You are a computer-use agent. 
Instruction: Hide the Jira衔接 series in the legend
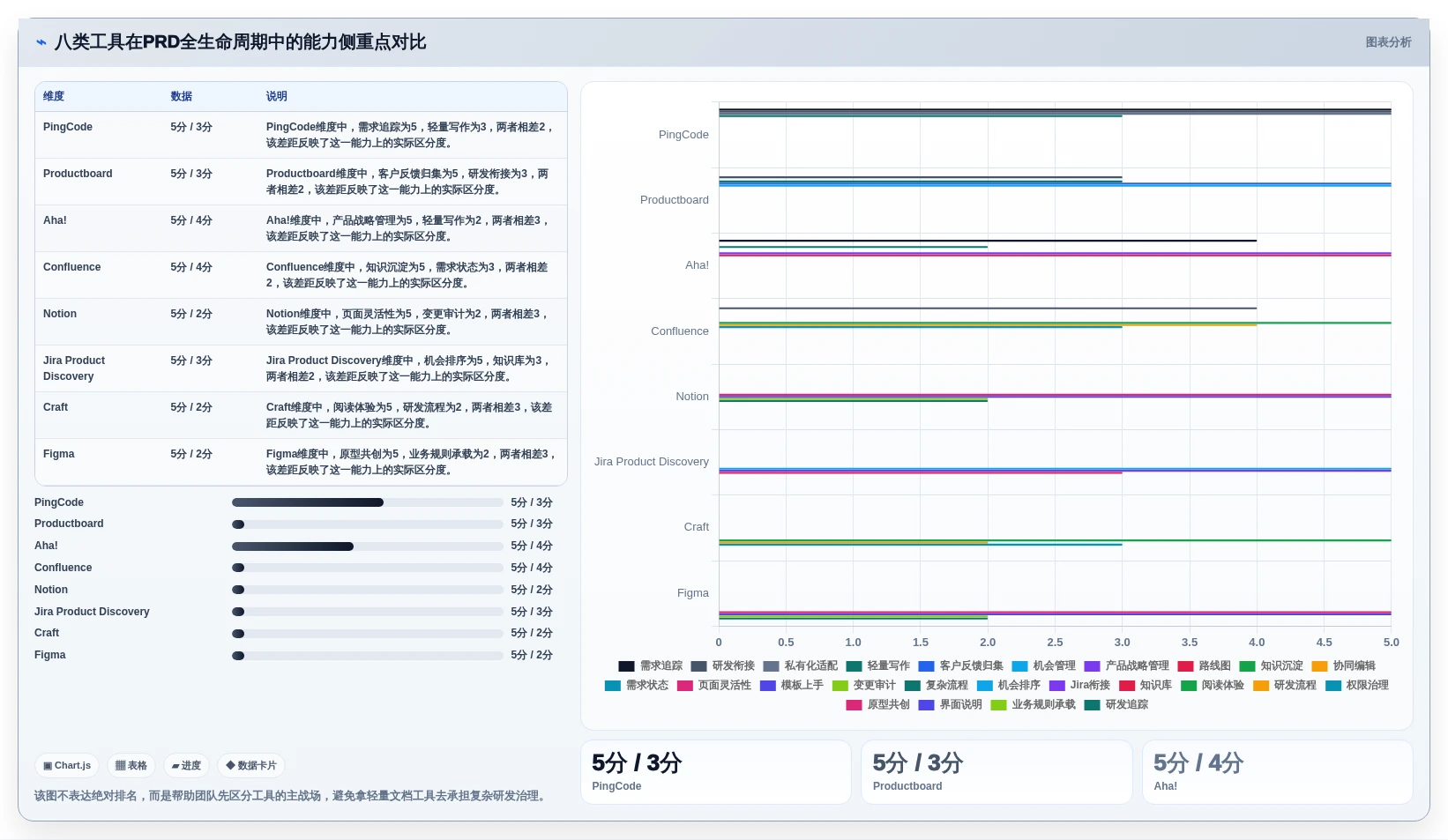point(1080,686)
